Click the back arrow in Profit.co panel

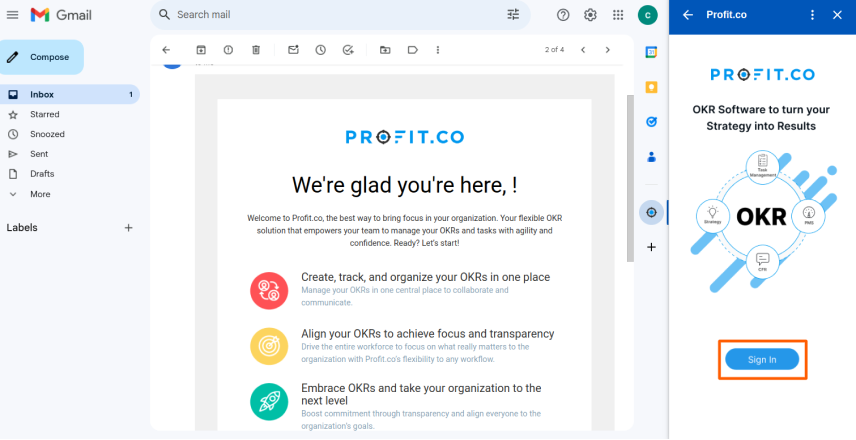point(688,15)
